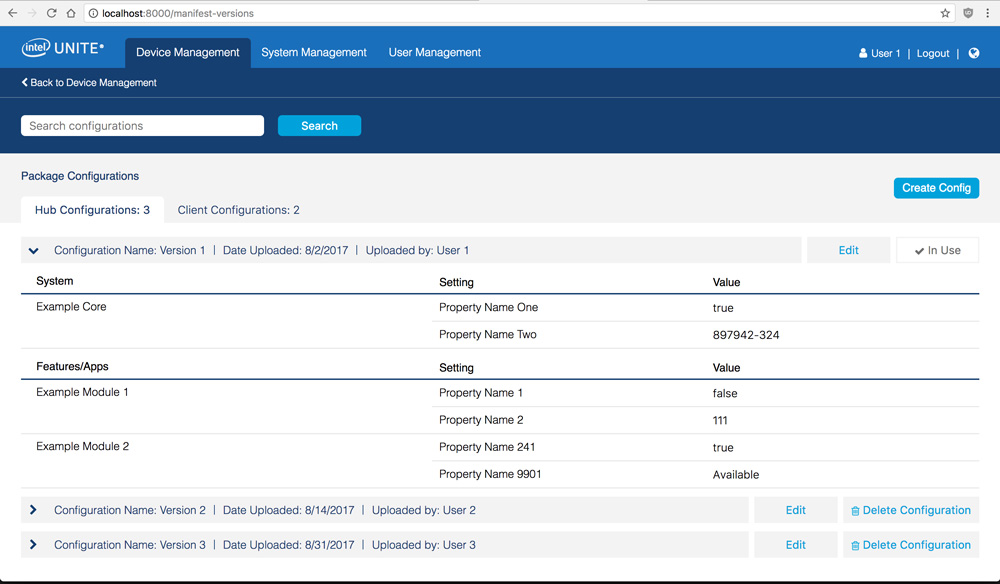The width and height of the screenshot is (1000, 584).
Task: Click the Intel Unite logo
Action: pos(62,48)
